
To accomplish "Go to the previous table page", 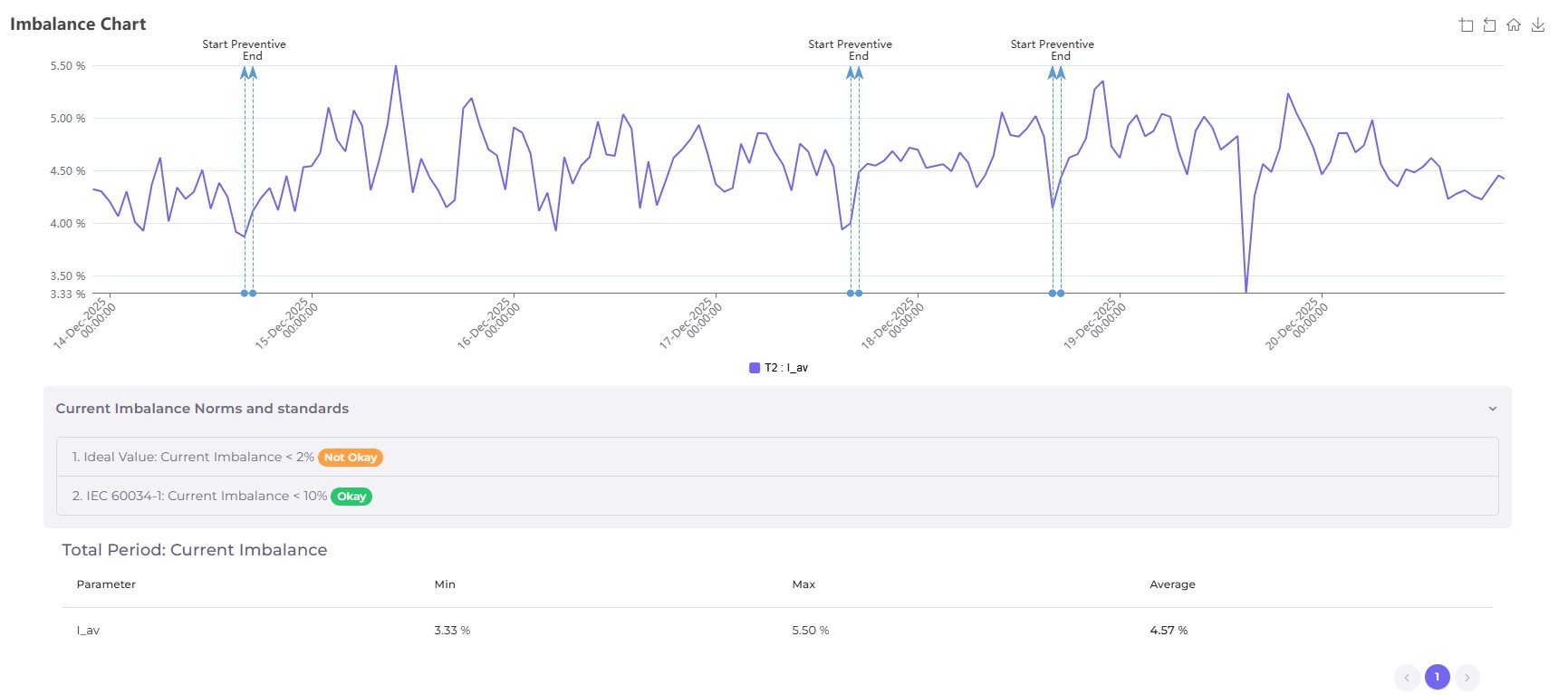I will click(x=1407, y=677).
